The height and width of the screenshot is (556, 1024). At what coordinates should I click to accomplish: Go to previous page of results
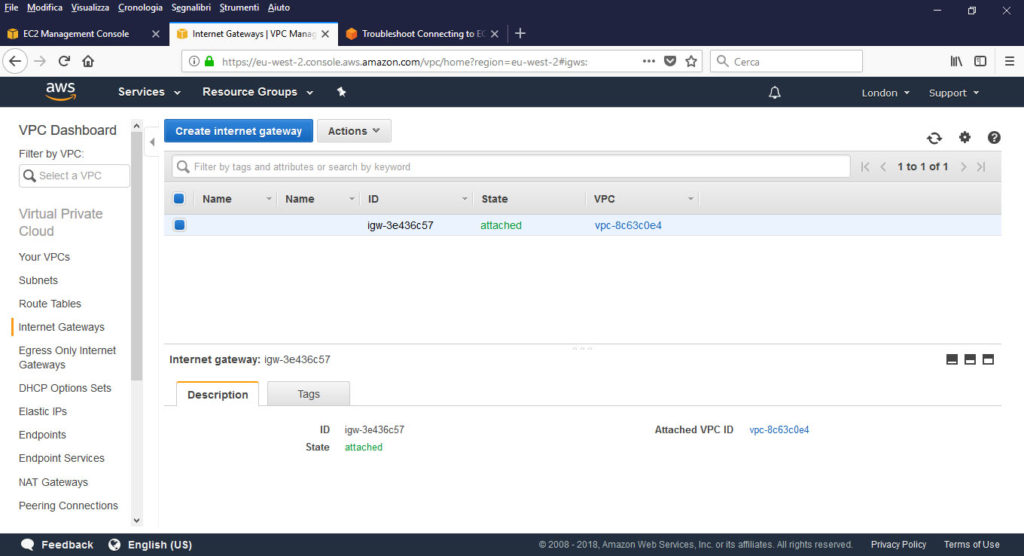pyautogui.click(x=884, y=167)
